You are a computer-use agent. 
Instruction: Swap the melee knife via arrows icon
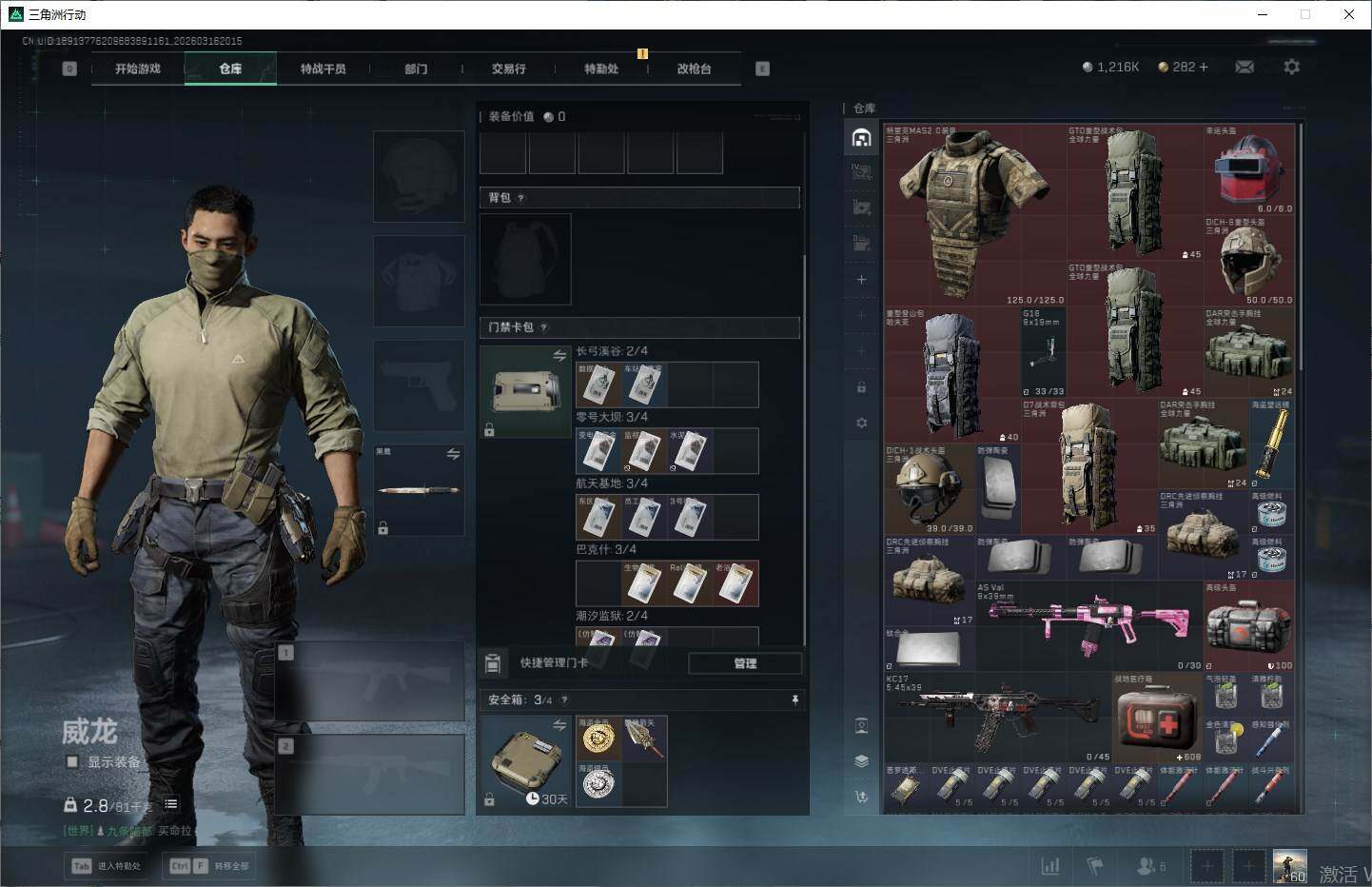[453, 454]
